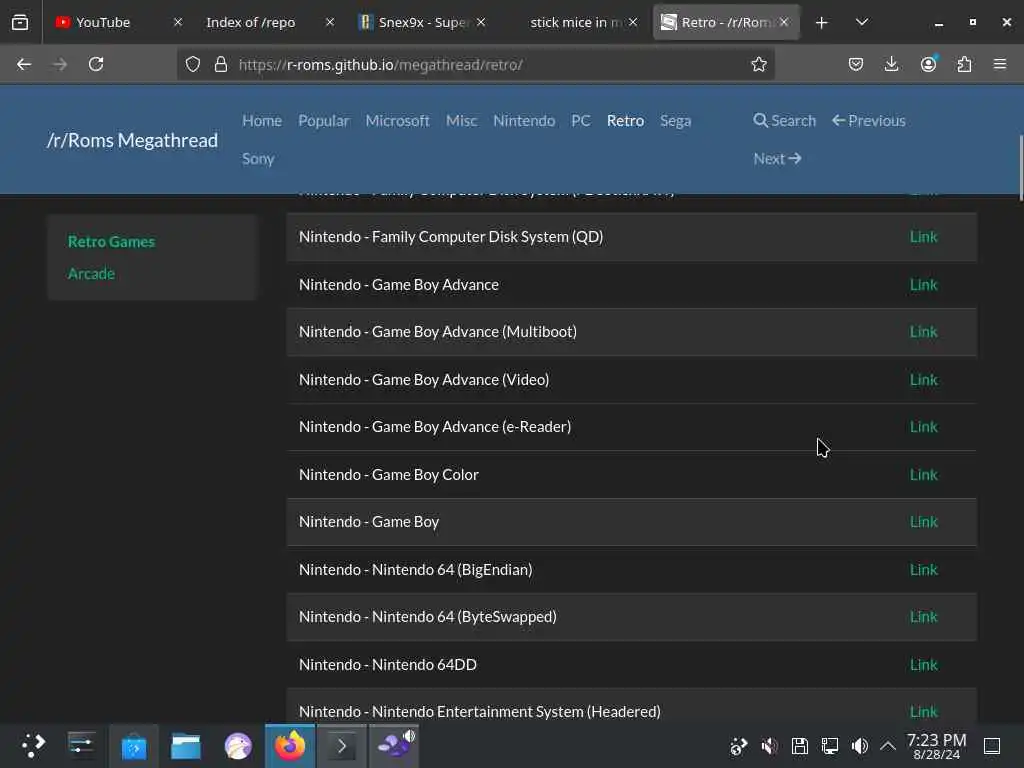Open Link for Game Boy Advance (e-Reader)
Viewport: 1024px width, 768px height.
[x=923, y=426]
